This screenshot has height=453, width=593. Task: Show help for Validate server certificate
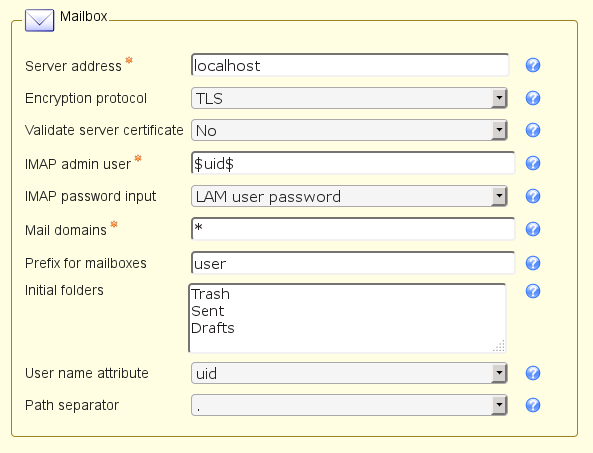(x=533, y=130)
